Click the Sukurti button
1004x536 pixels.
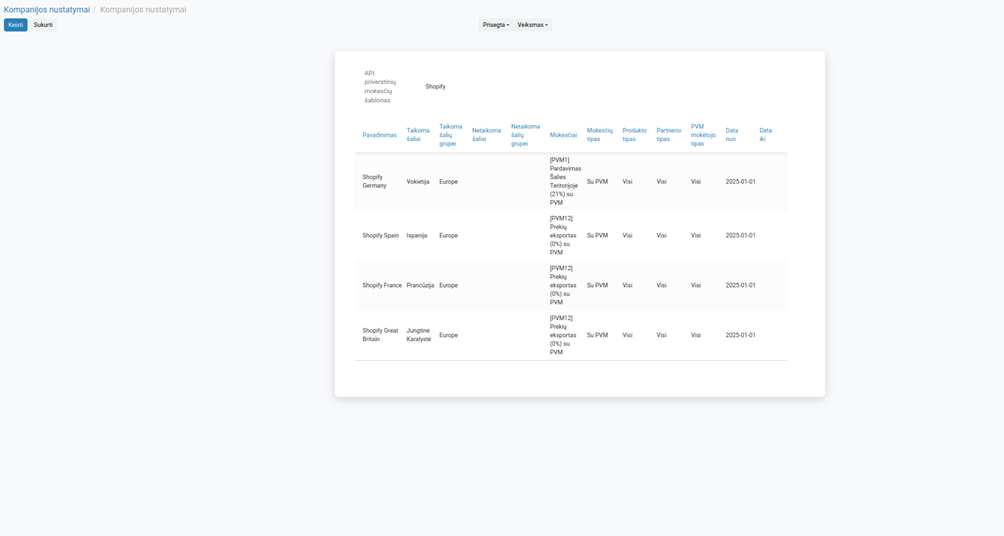pos(44,25)
